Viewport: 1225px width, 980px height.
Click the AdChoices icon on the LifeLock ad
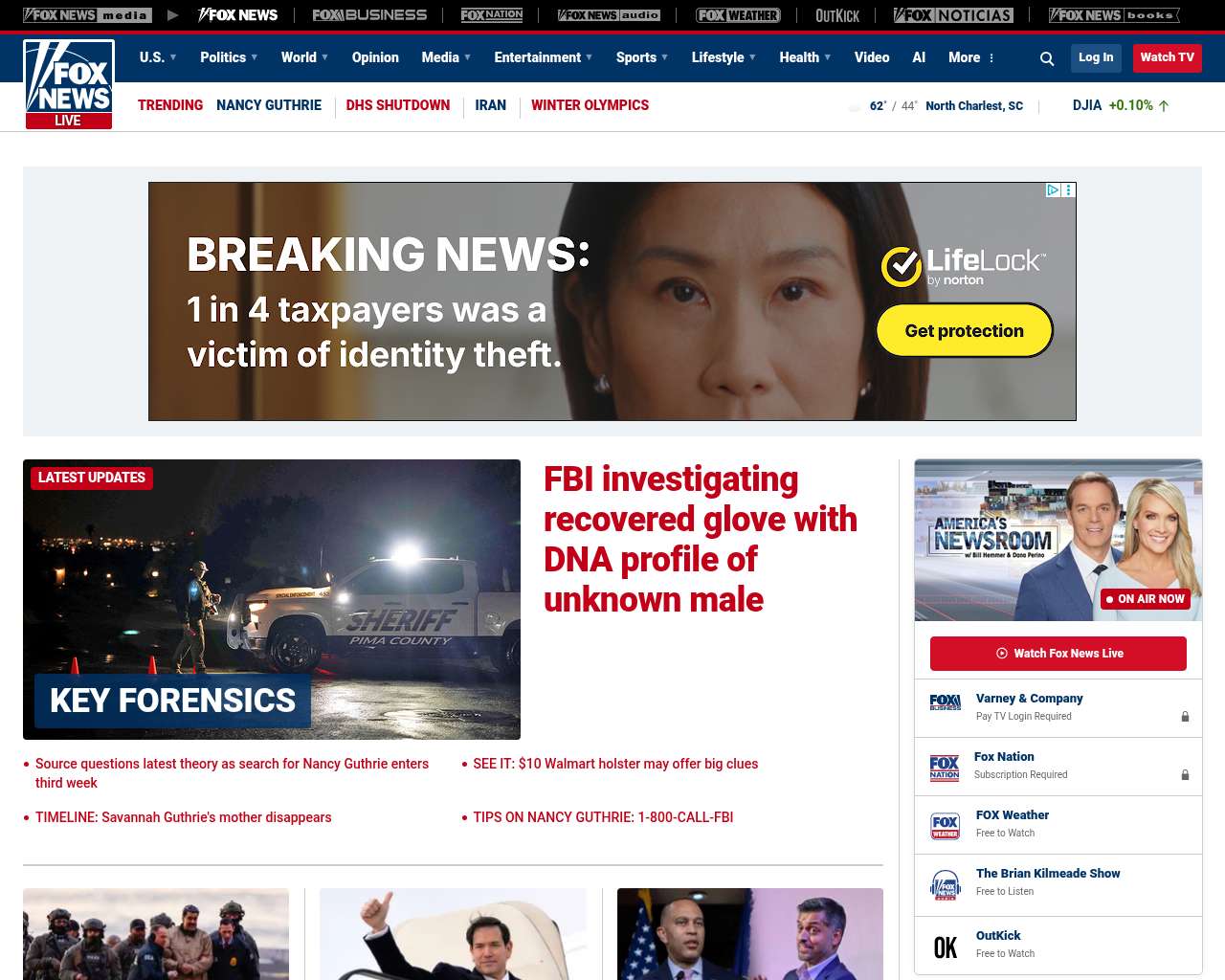click(1053, 189)
